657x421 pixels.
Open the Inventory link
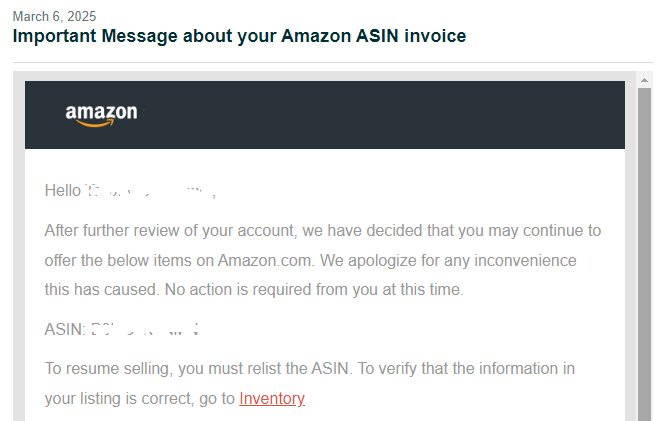tap(272, 398)
